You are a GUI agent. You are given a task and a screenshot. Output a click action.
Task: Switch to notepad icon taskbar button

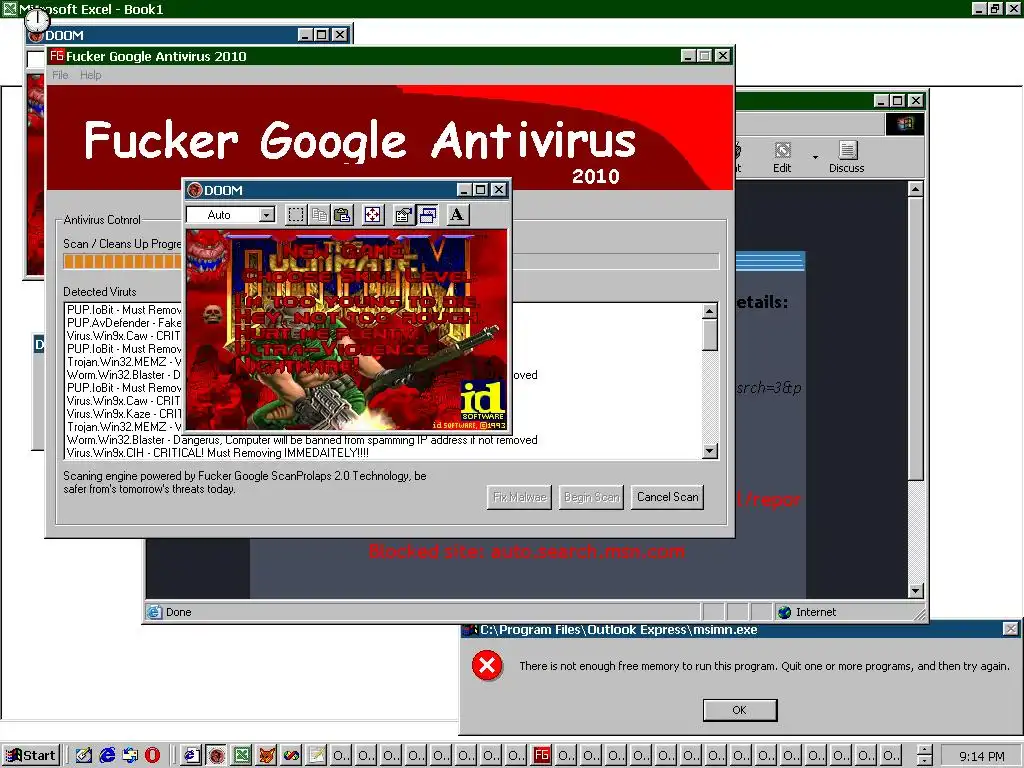tap(316, 755)
